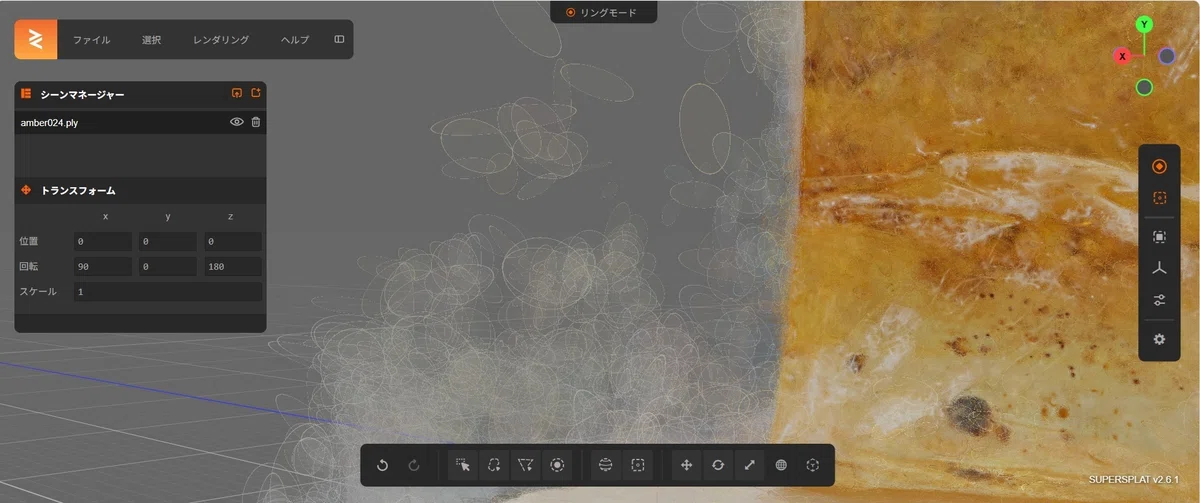
Task: Delete amber024.ply with the trash icon
Action: (256, 122)
